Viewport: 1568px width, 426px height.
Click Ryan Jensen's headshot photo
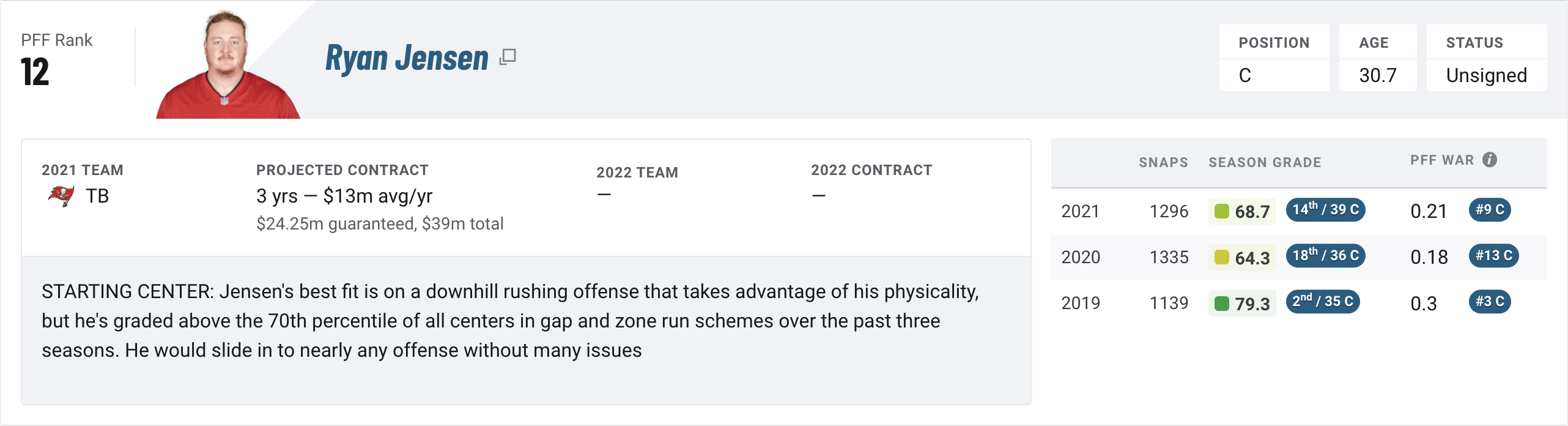click(228, 64)
